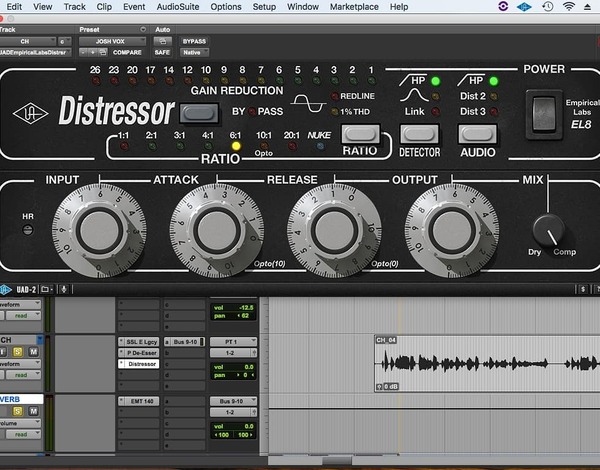
Task: Click the preset settings copy icon next to plus
Action: coord(102,52)
